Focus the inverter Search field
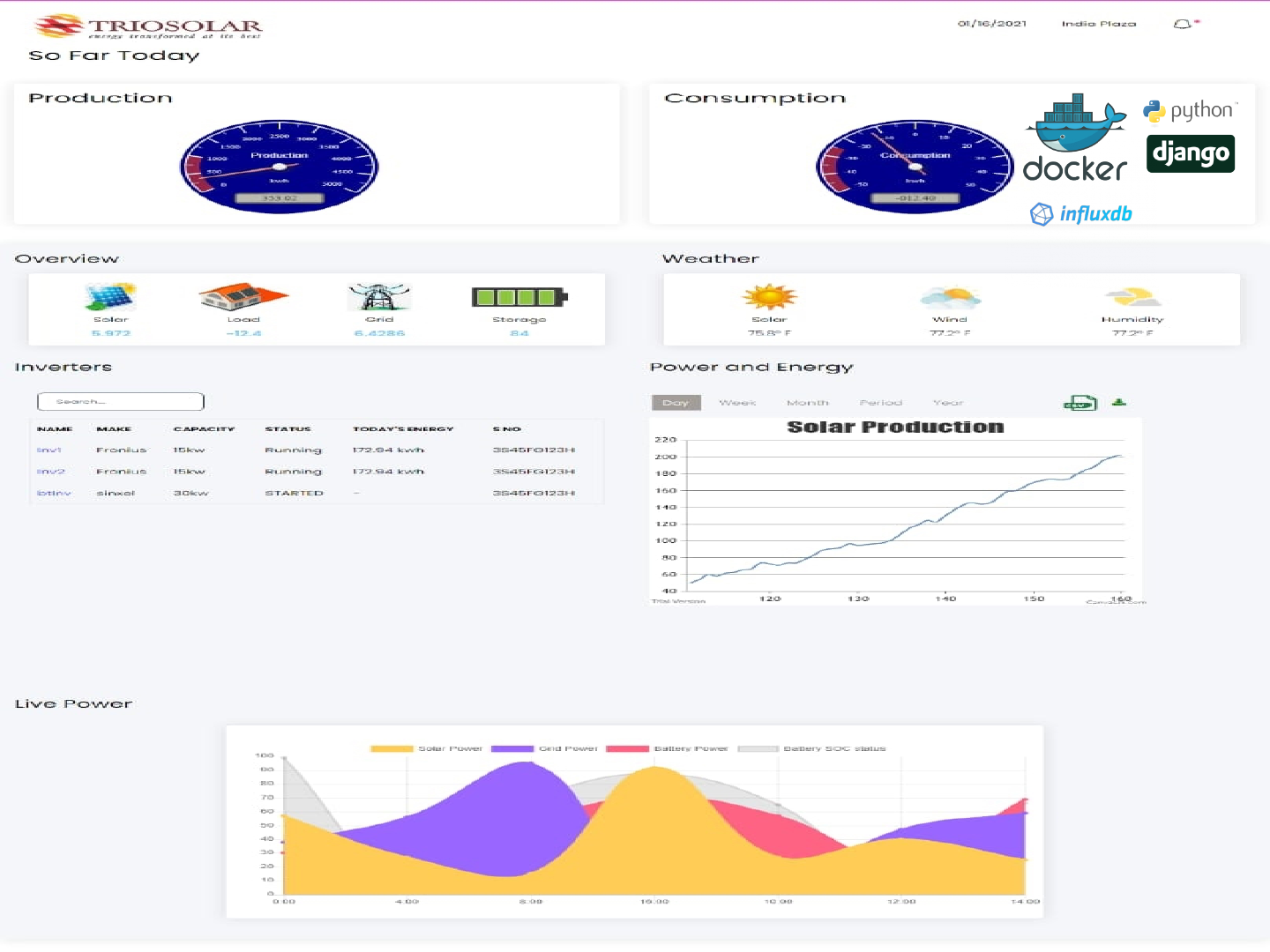The height and width of the screenshot is (952, 1270). point(121,402)
